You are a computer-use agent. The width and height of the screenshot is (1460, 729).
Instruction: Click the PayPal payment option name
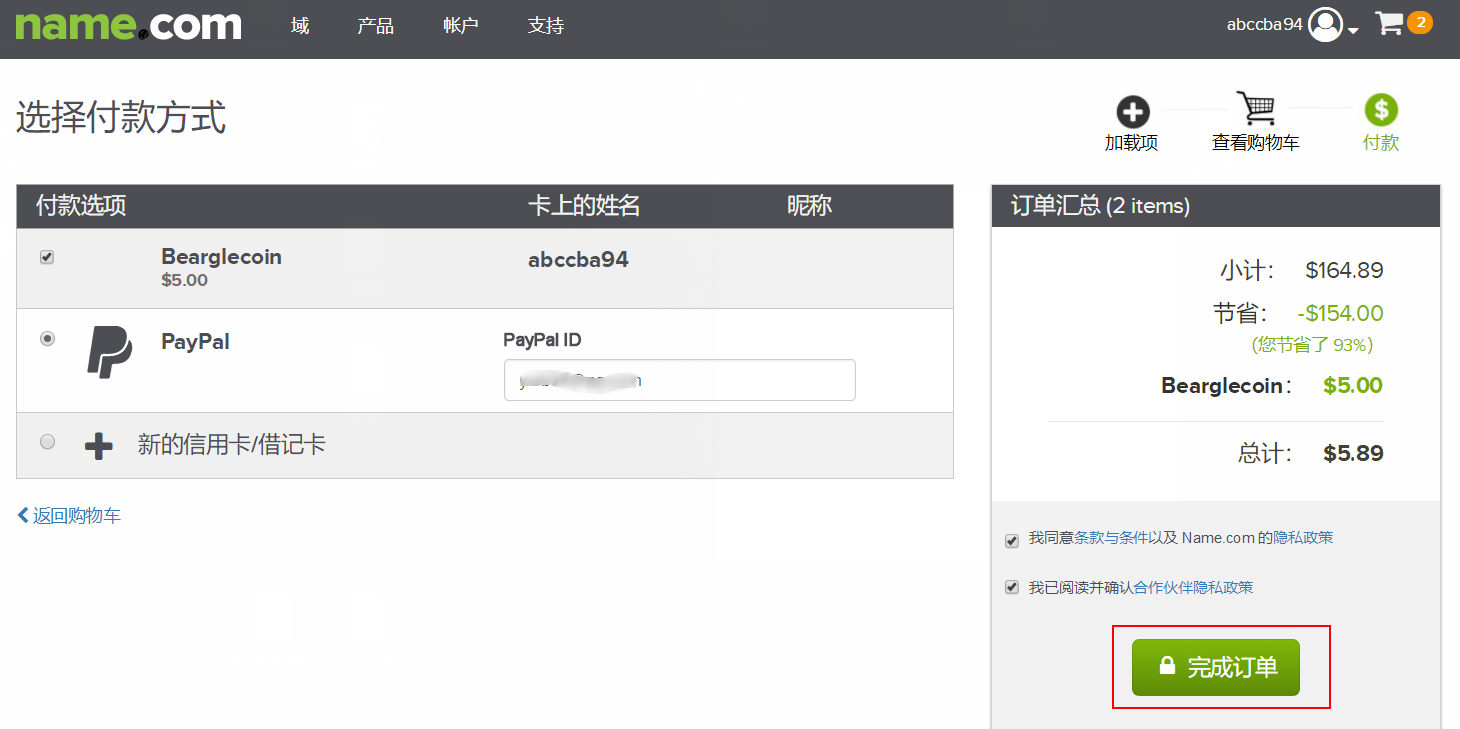pyautogui.click(x=195, y=342)
